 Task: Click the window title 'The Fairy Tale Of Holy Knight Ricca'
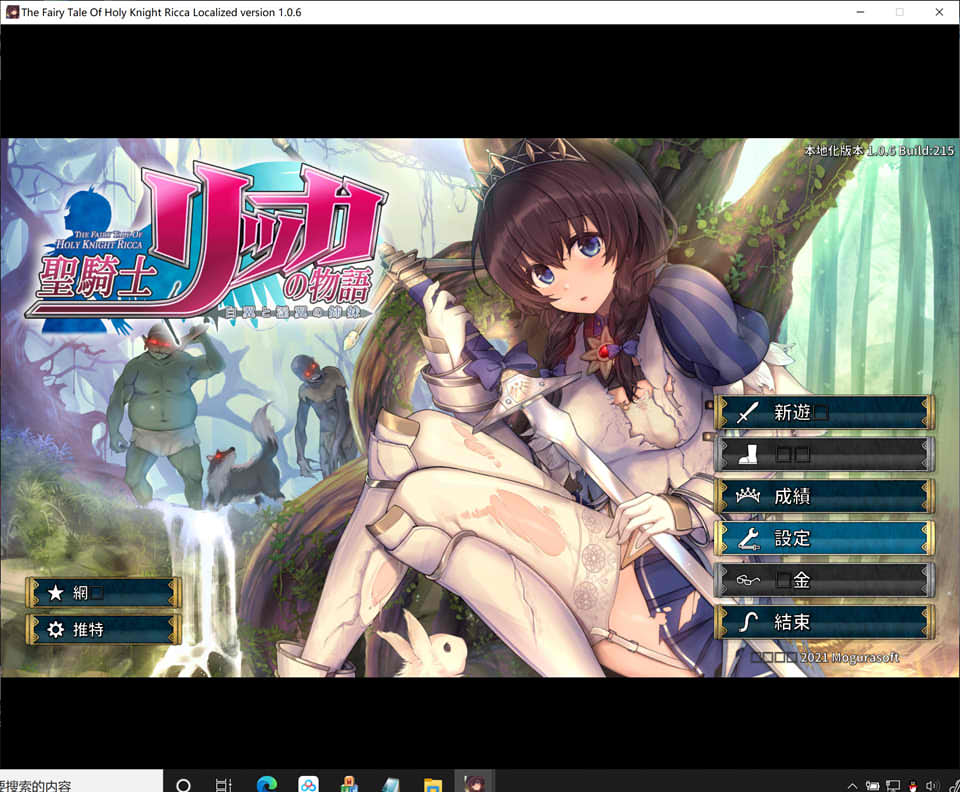point(106,12)
